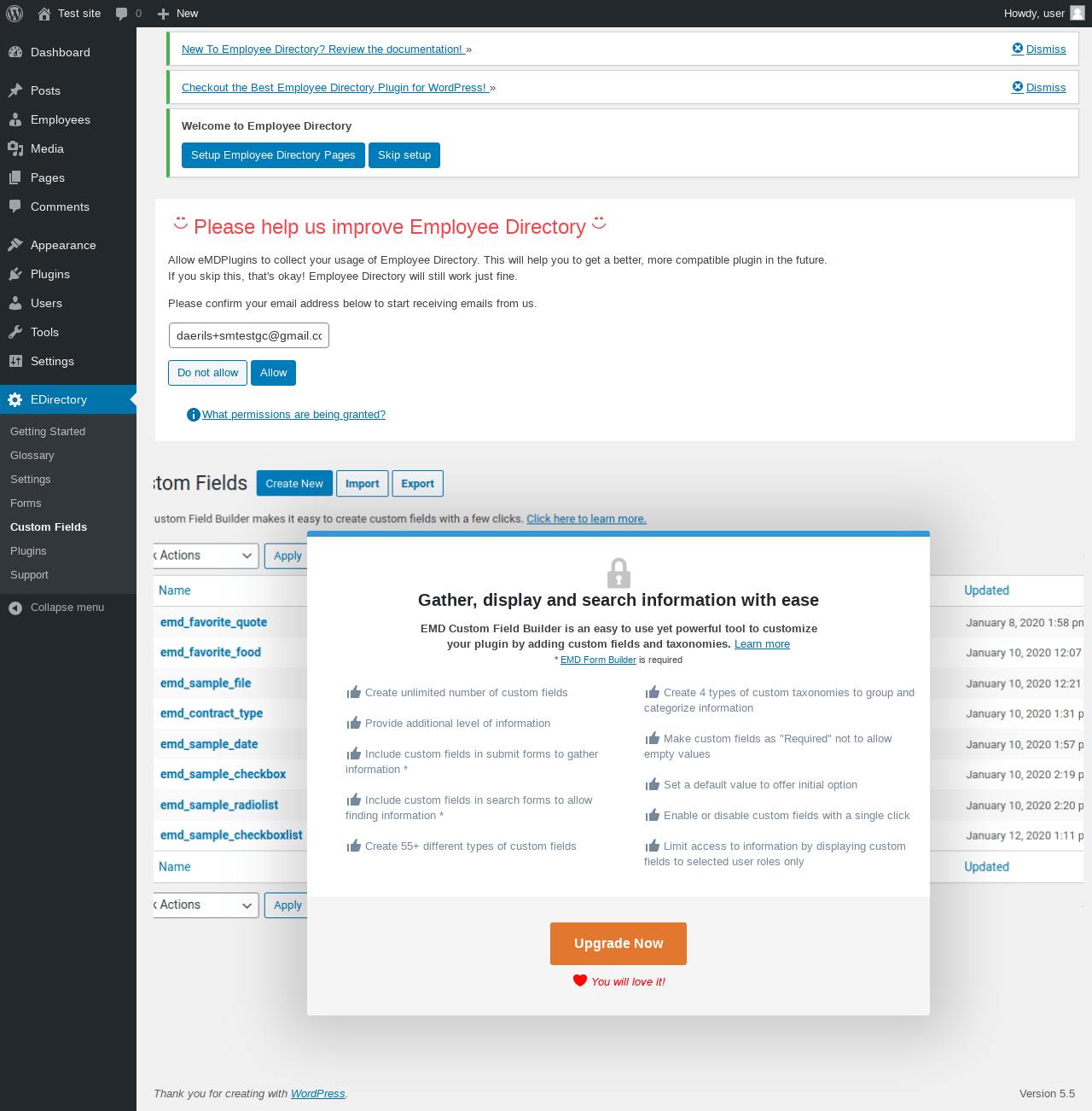Viewport: 1092px width, 1111px height.
Task: Open the user avatar icon
Action: click(1077, 13)
